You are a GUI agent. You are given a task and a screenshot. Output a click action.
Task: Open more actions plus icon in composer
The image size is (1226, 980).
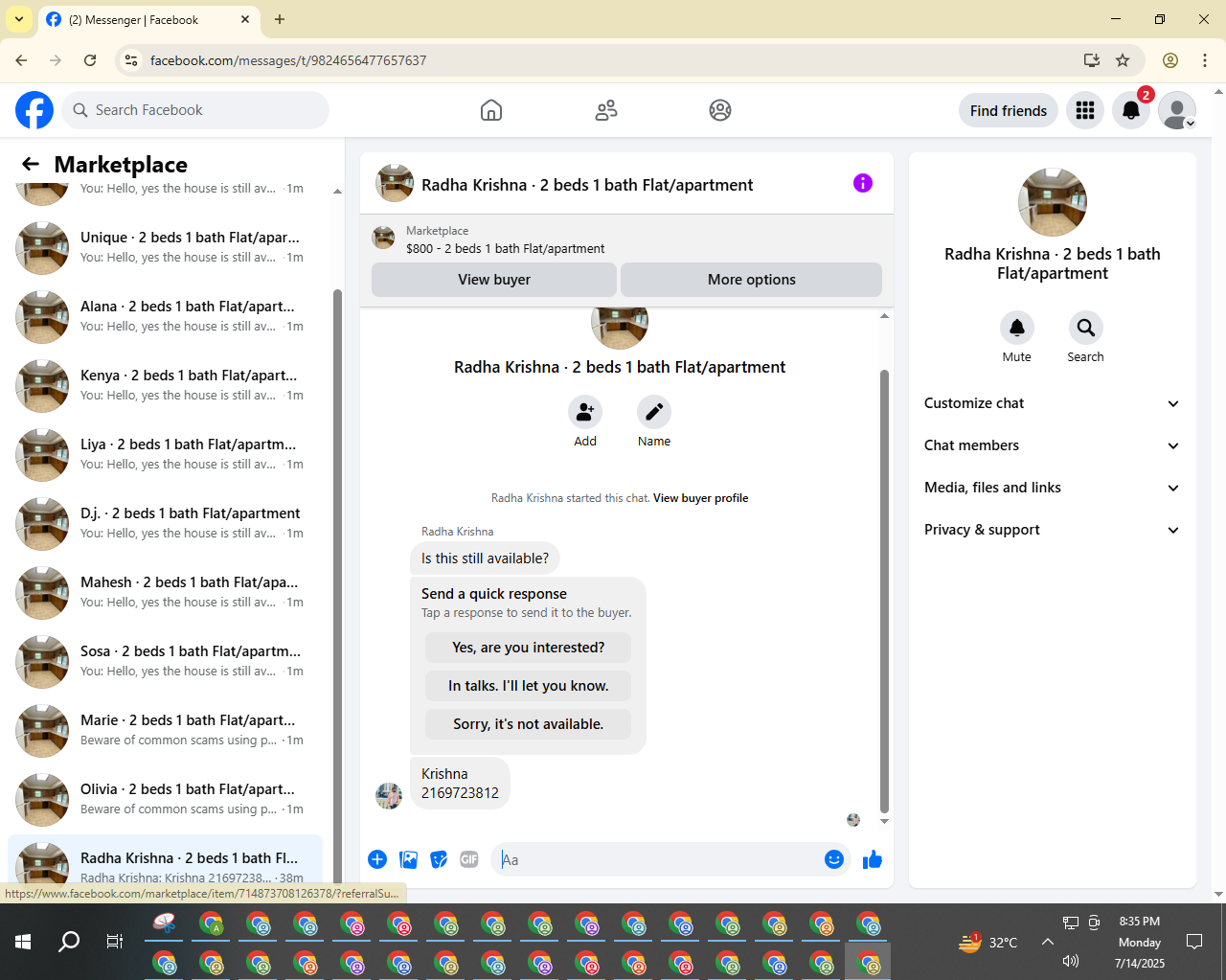click(377, 859)
